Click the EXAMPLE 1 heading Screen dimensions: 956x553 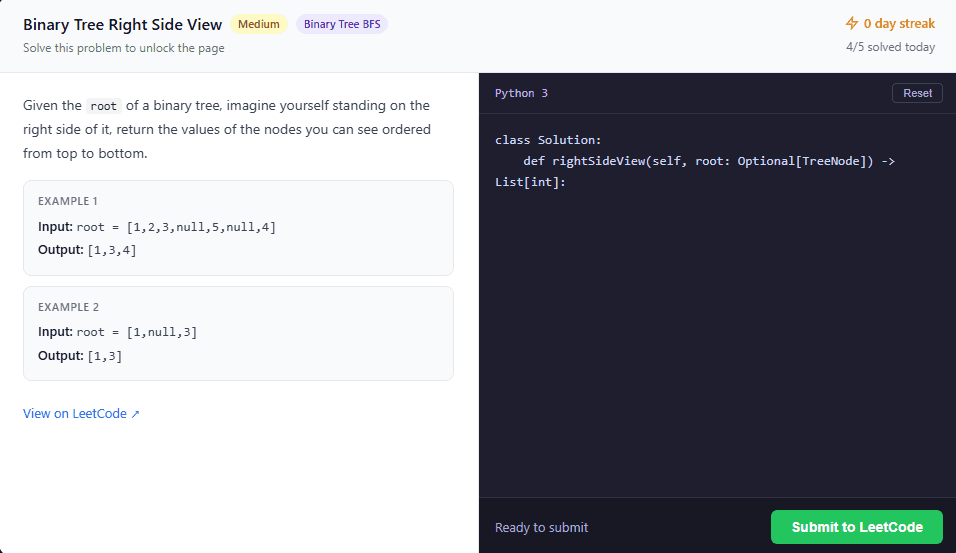tap(68, 201)
